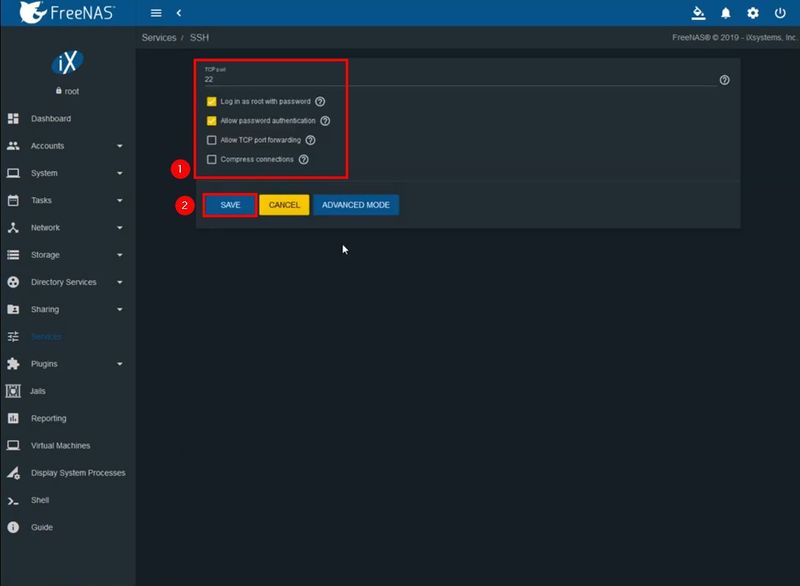
Task: Open the Storage section
Action: coord(50,254)
